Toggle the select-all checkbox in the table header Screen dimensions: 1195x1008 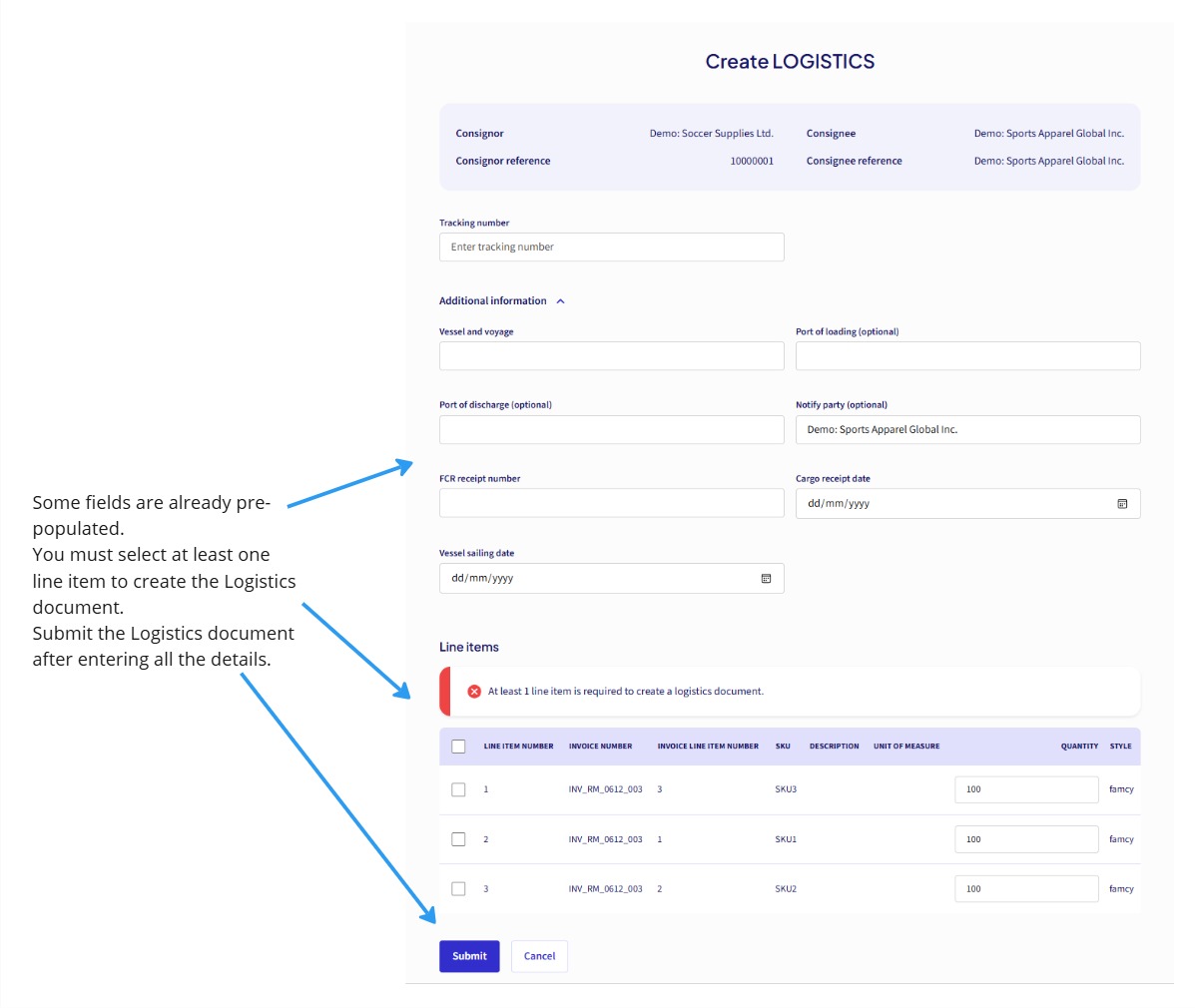[x=458, y=746]
